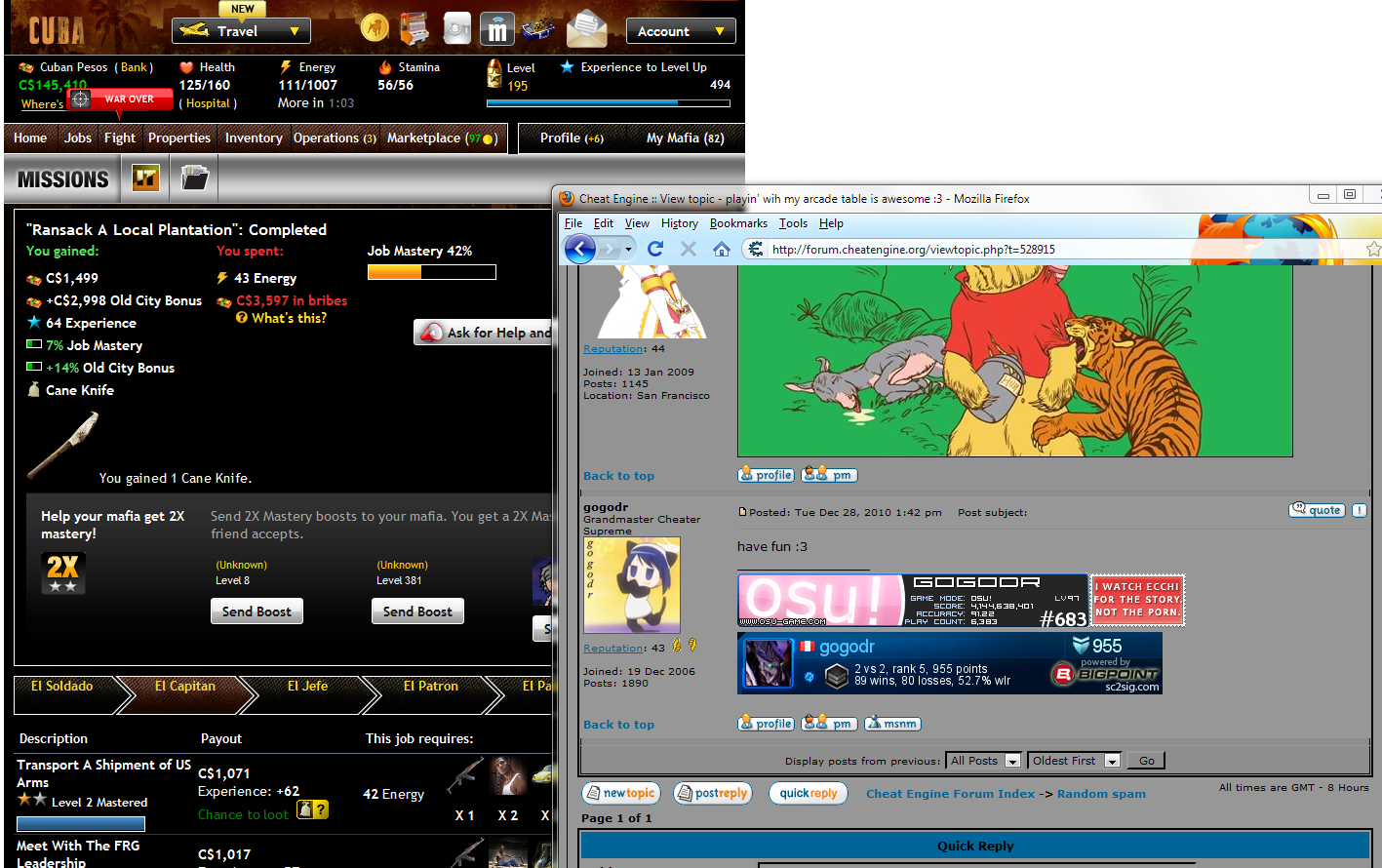Open the Marketplace tab
Image resolution: width=1382 pixels, height=868 pixels.
(x=442, y=138)
